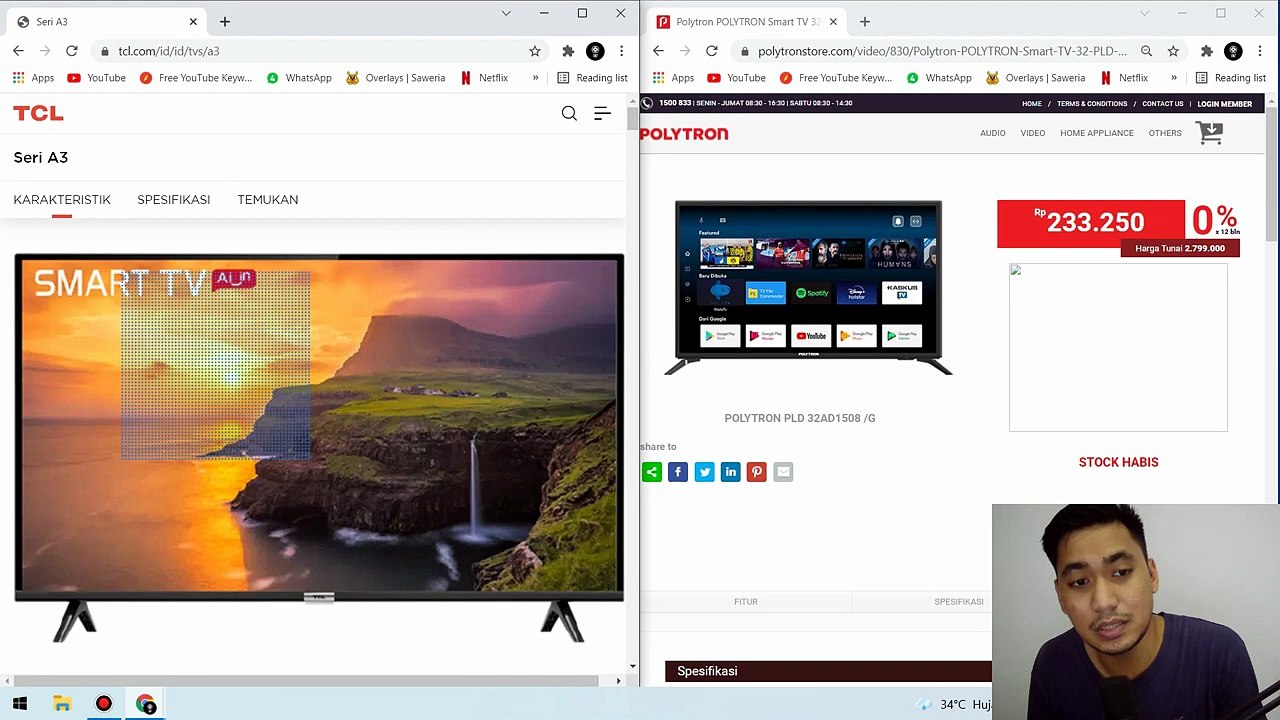The image size is (1280, 720).
Task: Click the POLYTRON PLD 32AD1508 /G title
Action: 800,418
